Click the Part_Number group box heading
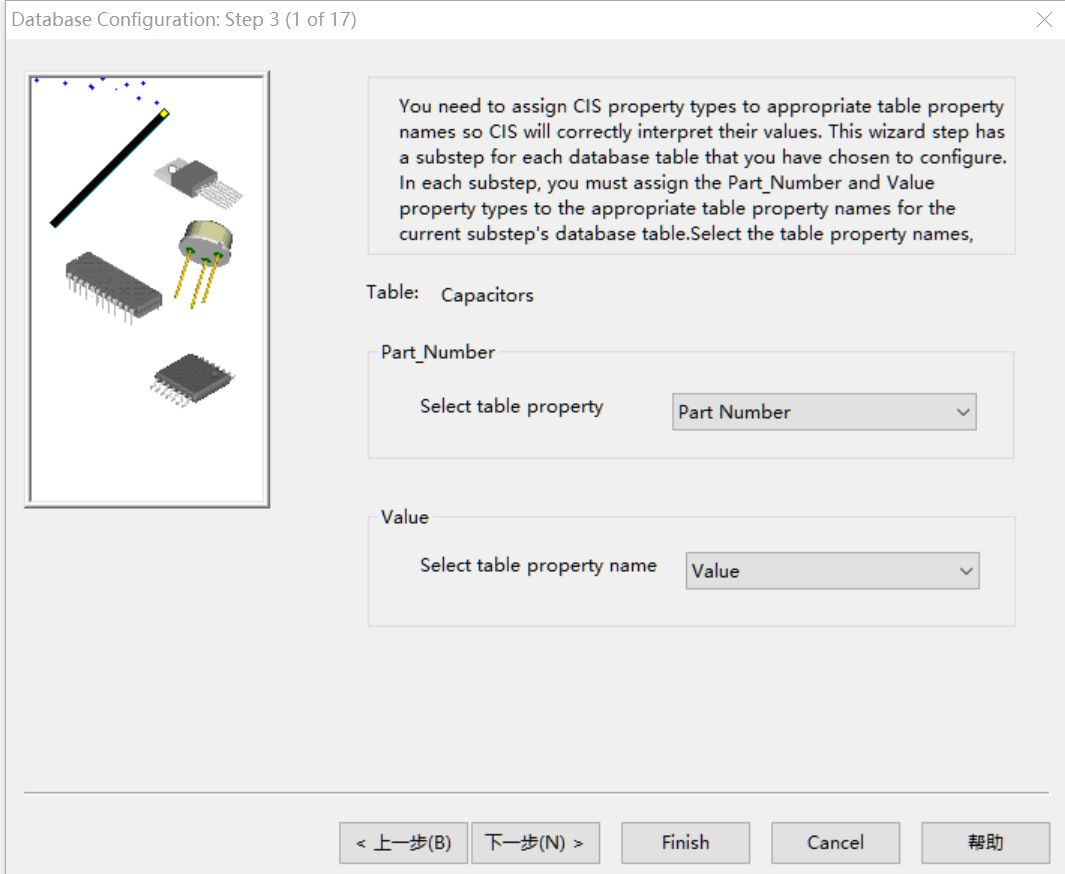 click(437, 352)
